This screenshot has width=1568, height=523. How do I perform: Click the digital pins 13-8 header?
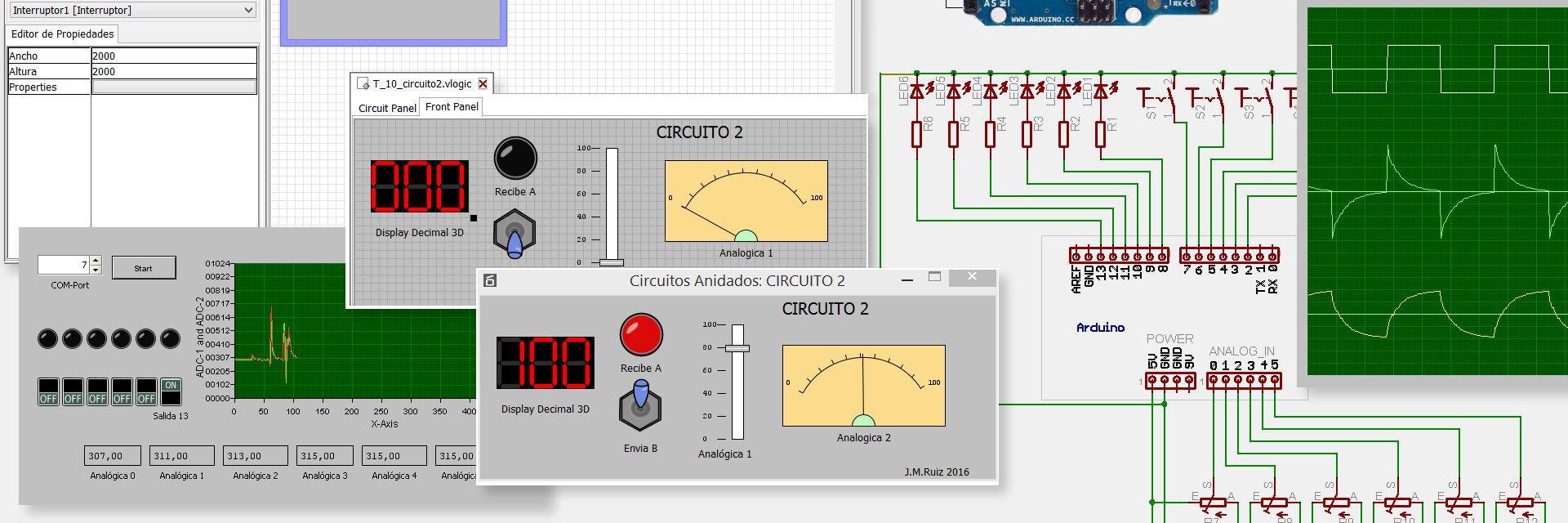(1119, 255)
